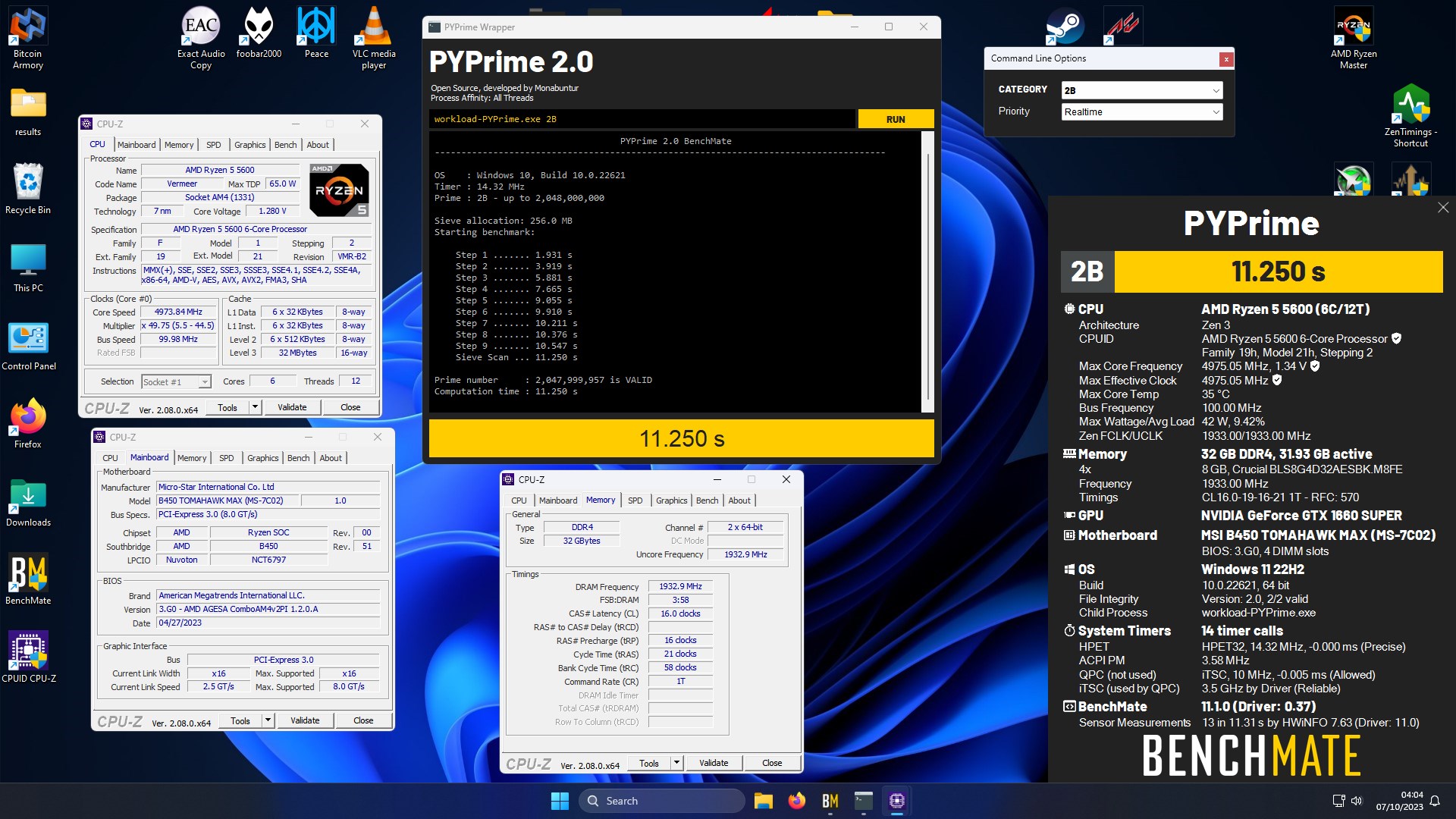This screenshot has height=819, width=1456.
Task: Open the results folder on desktop
Action: pyautogui.click(x=28, y=111)
